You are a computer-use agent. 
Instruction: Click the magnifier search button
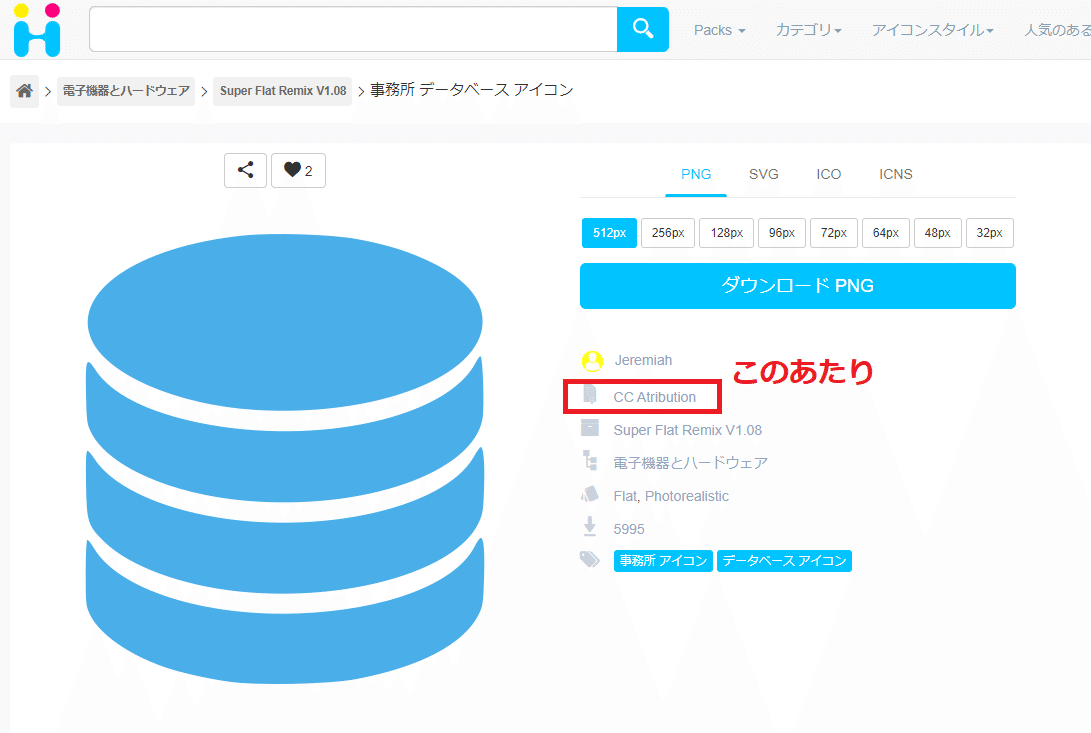(642, 29)
